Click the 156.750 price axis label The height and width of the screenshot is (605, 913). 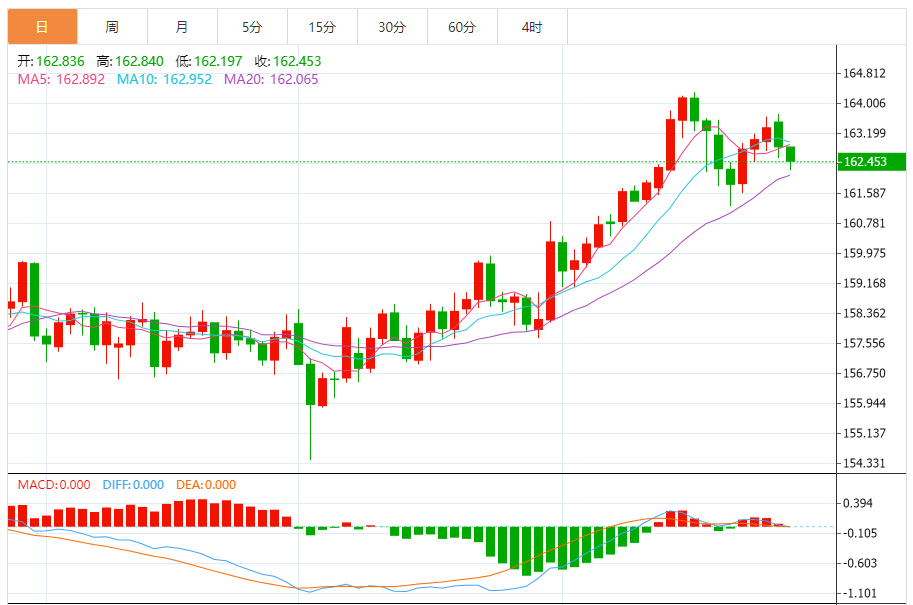pos(864,373)
